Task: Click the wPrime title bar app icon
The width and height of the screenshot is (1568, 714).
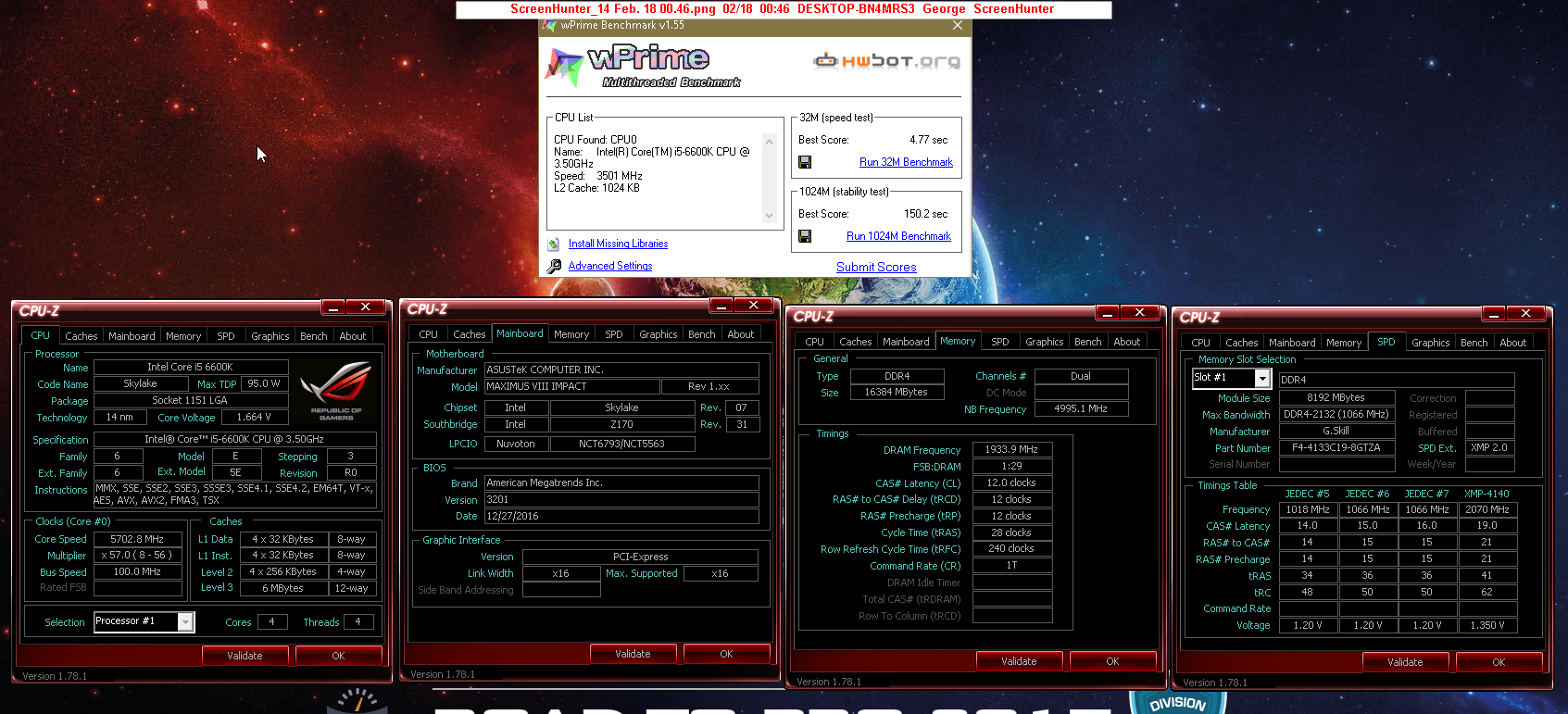Action: click(549, 26)
